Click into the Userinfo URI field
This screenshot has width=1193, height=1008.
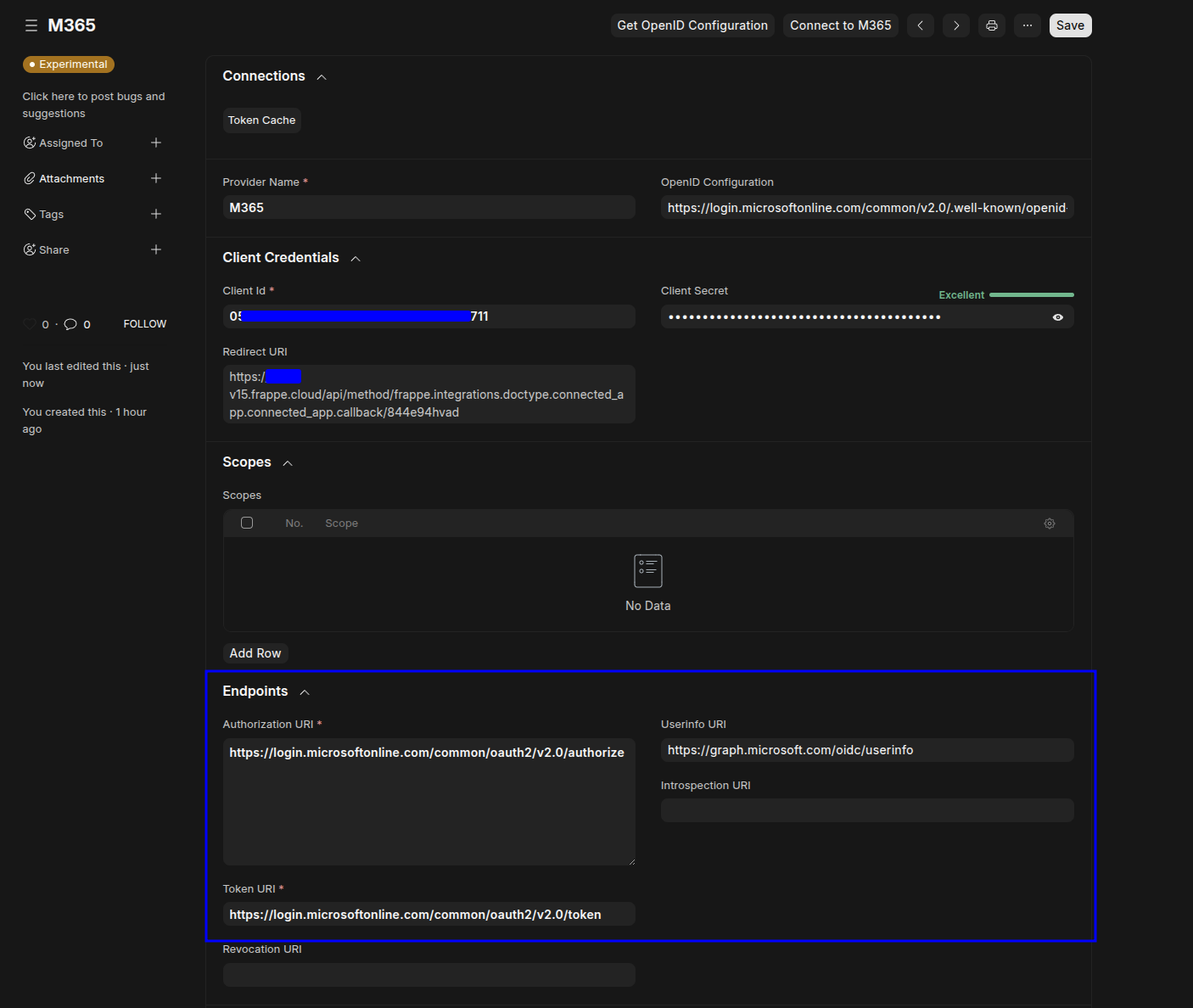[x=866, y=750]
